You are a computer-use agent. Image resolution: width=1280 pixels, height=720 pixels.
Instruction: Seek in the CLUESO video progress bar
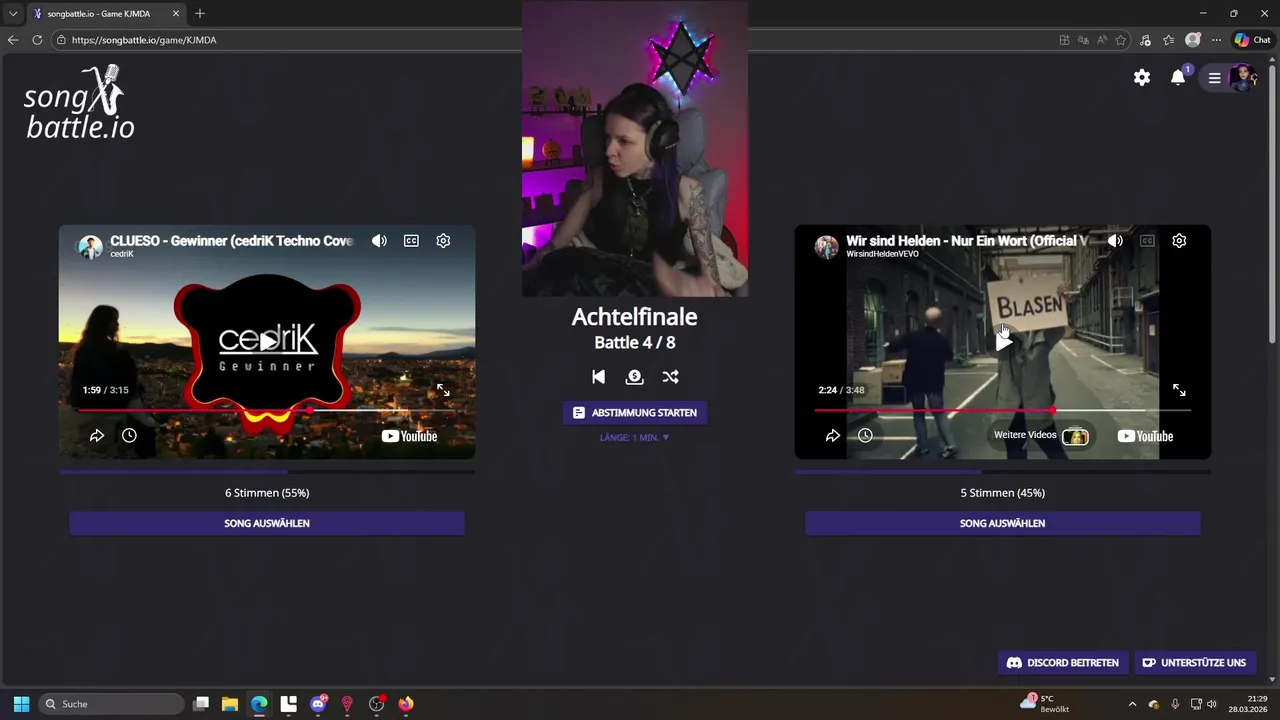267,410
